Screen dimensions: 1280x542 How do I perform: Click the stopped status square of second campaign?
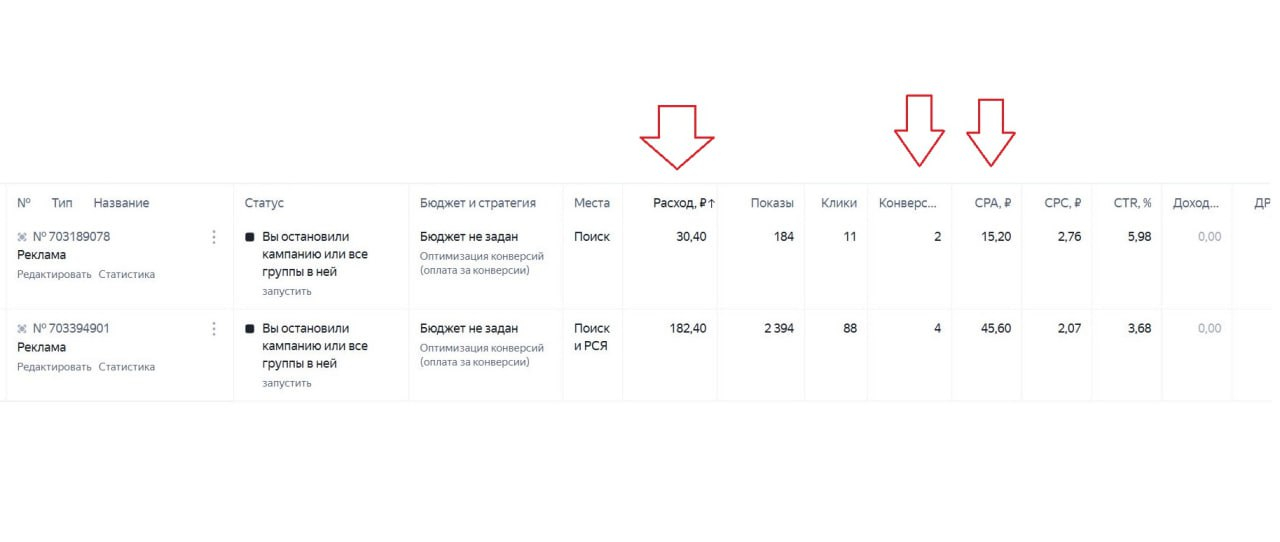[250, 328]
